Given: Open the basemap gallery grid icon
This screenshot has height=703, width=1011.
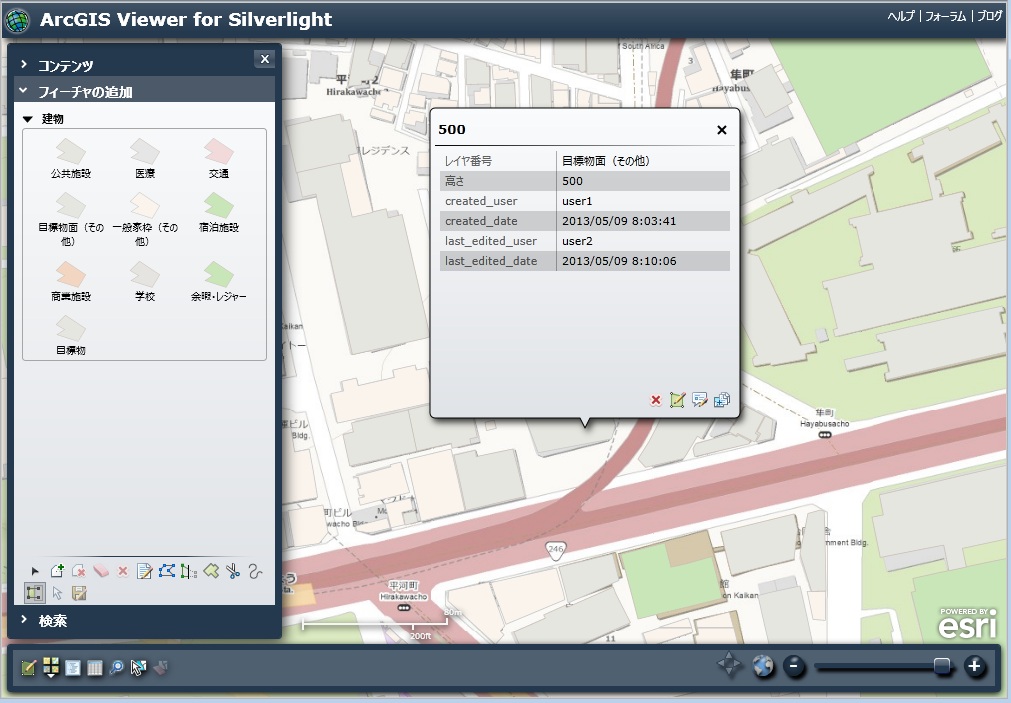Looking at the screenshot, I should 51,668.
